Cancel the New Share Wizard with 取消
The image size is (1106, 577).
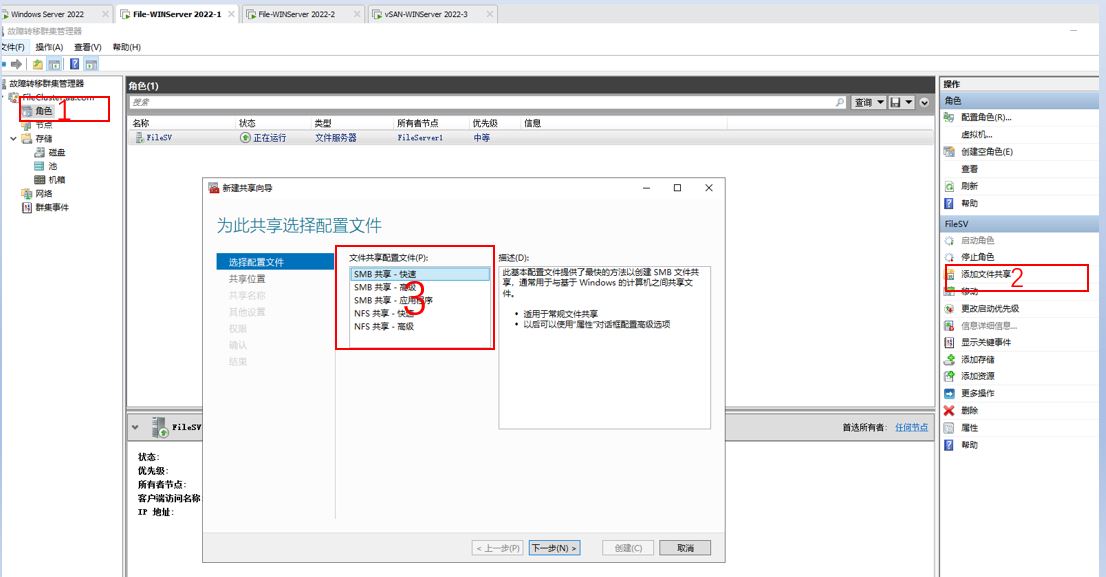tap(685, 547)
